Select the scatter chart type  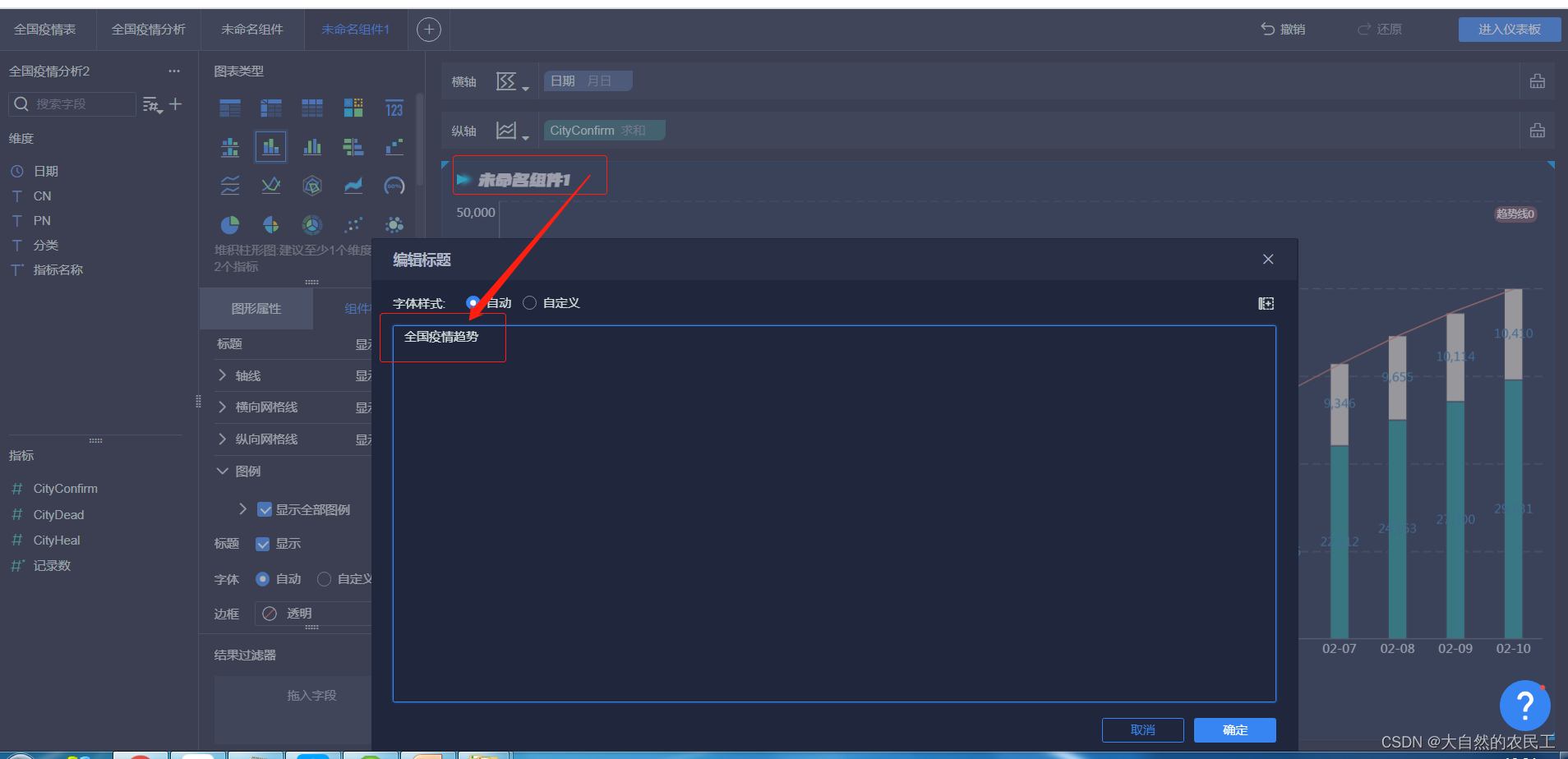point(353,224)
